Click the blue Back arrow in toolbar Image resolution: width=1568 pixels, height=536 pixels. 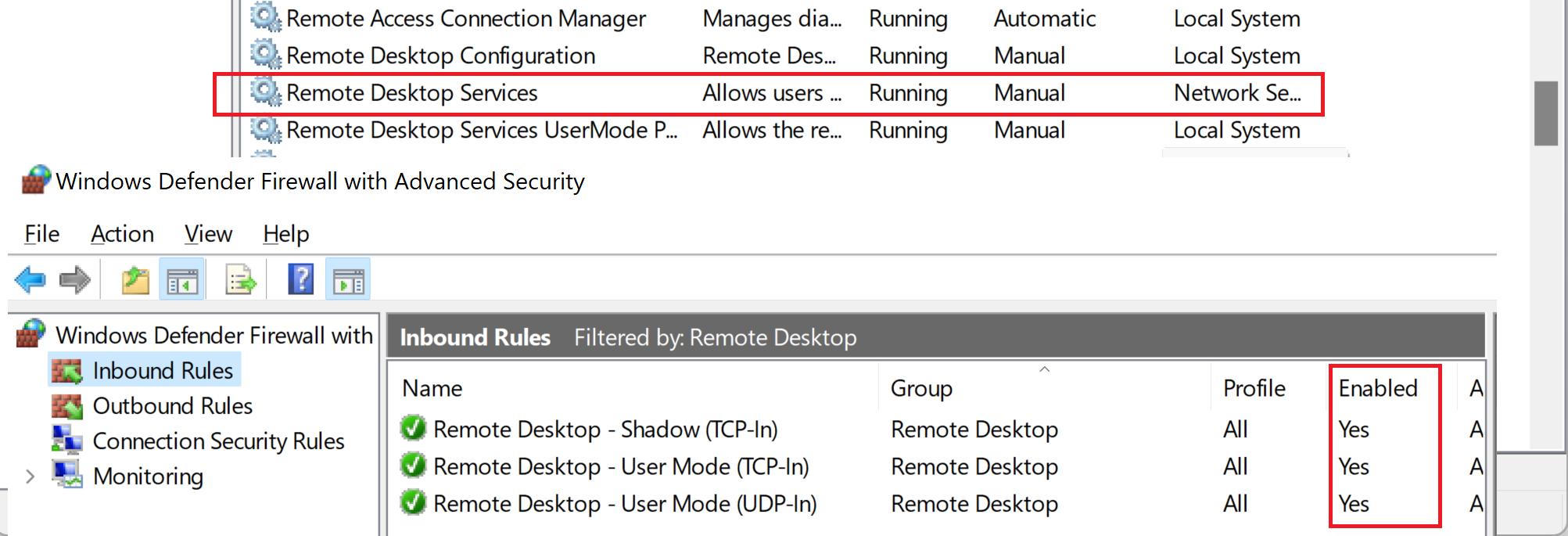30,280
